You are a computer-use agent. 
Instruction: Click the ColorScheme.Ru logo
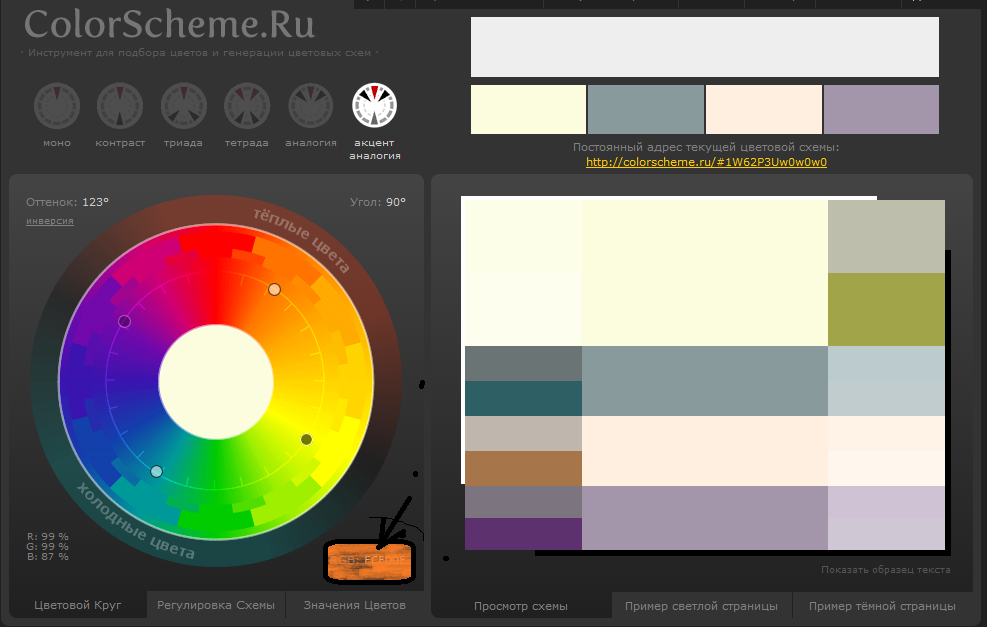tap(169, 25)
